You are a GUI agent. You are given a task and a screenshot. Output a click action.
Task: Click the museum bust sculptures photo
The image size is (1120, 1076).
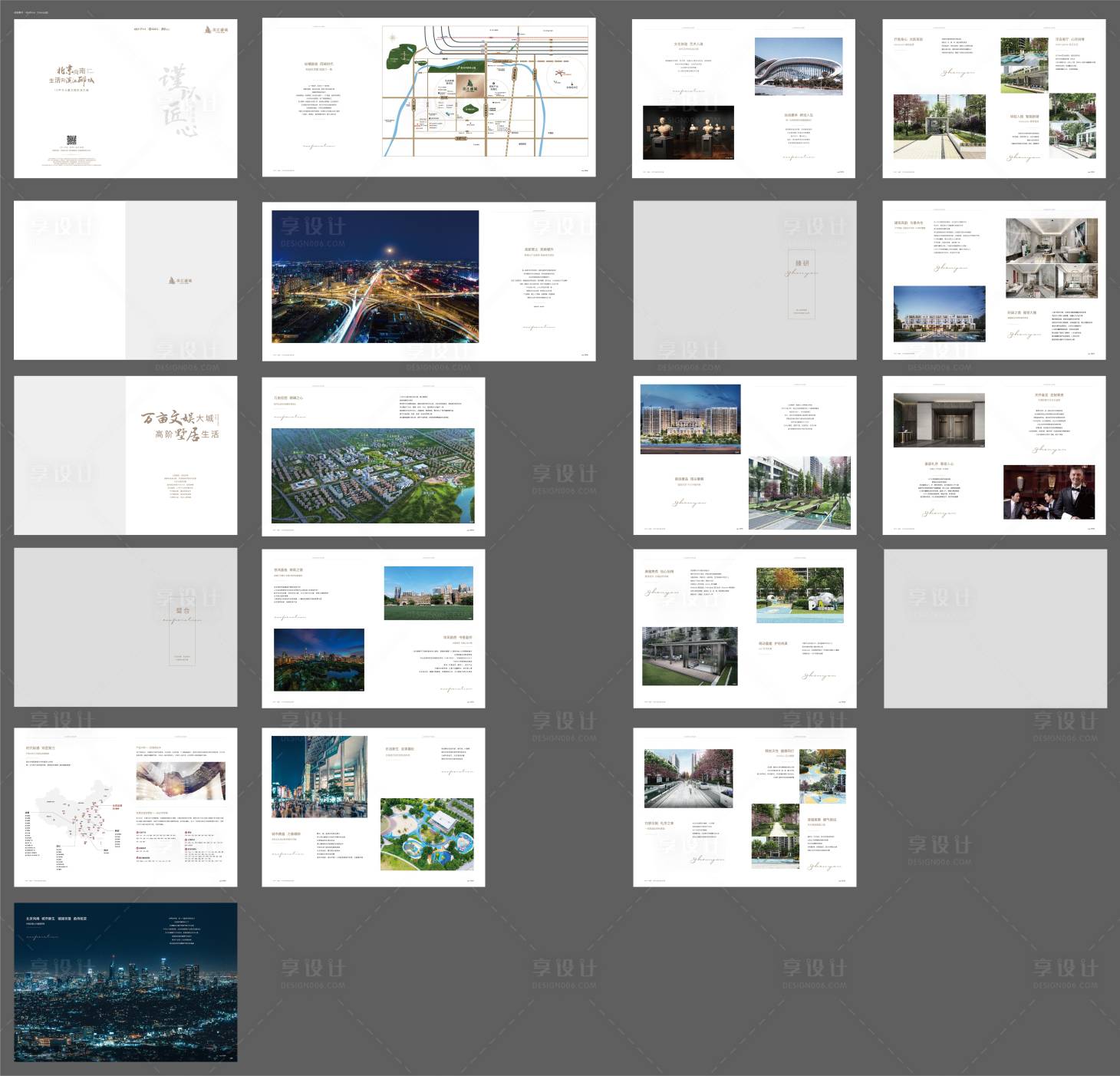point(688,134)
